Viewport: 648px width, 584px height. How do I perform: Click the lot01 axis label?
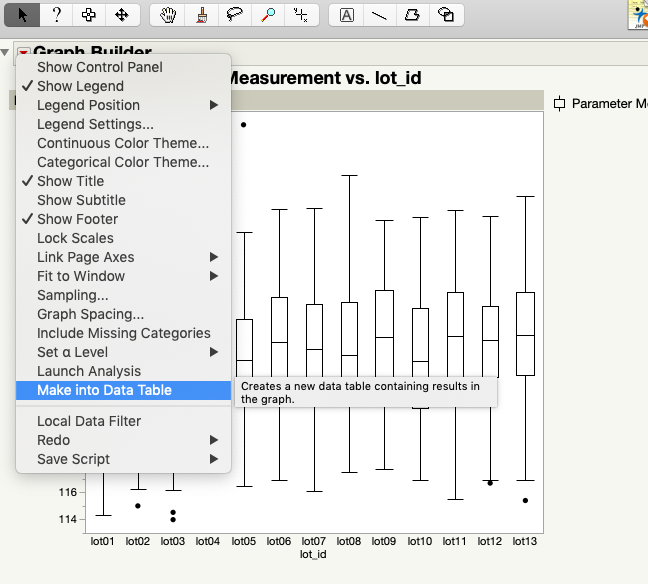tap(102, 541)
